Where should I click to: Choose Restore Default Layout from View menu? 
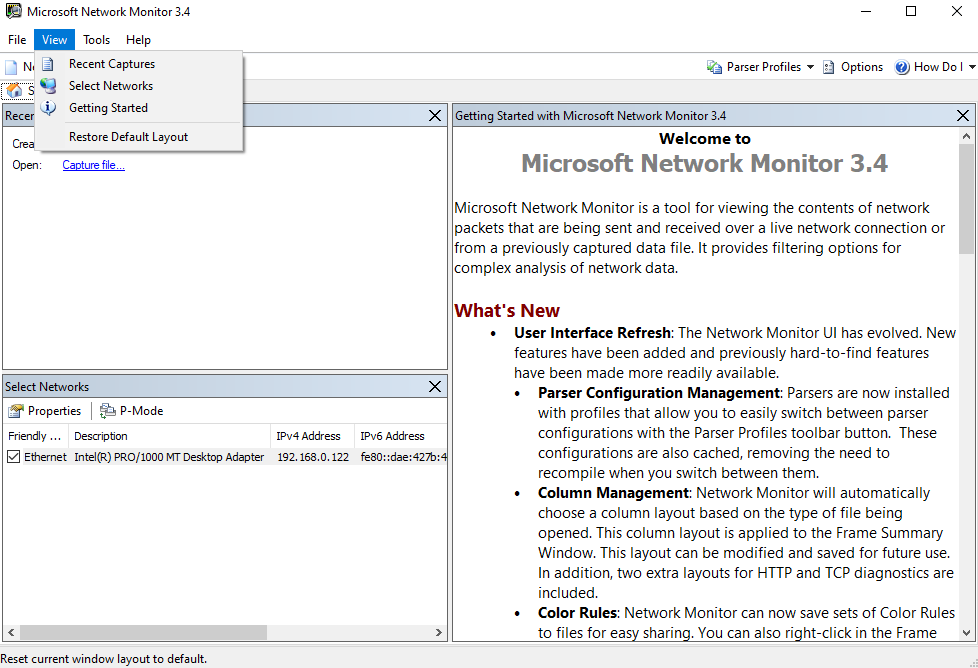[128, 137]
